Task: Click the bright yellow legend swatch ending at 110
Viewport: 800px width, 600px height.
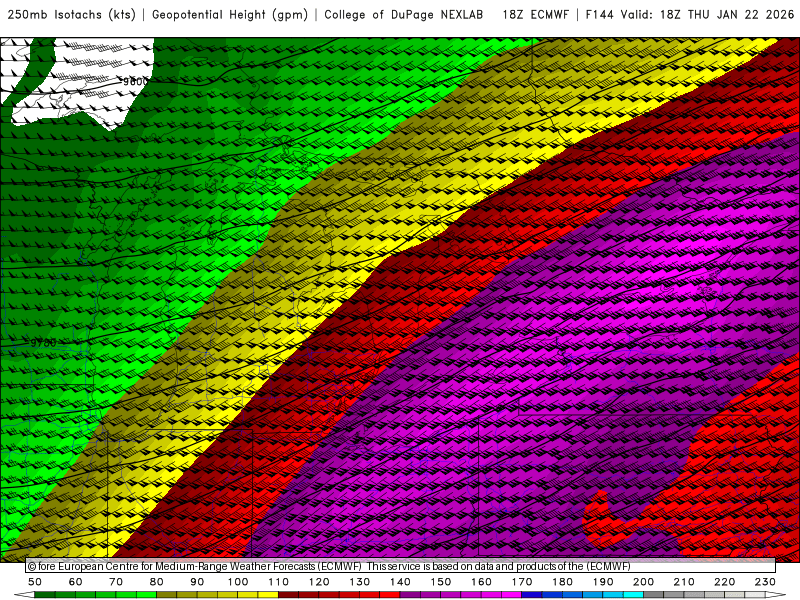Action: coord(268,595)
